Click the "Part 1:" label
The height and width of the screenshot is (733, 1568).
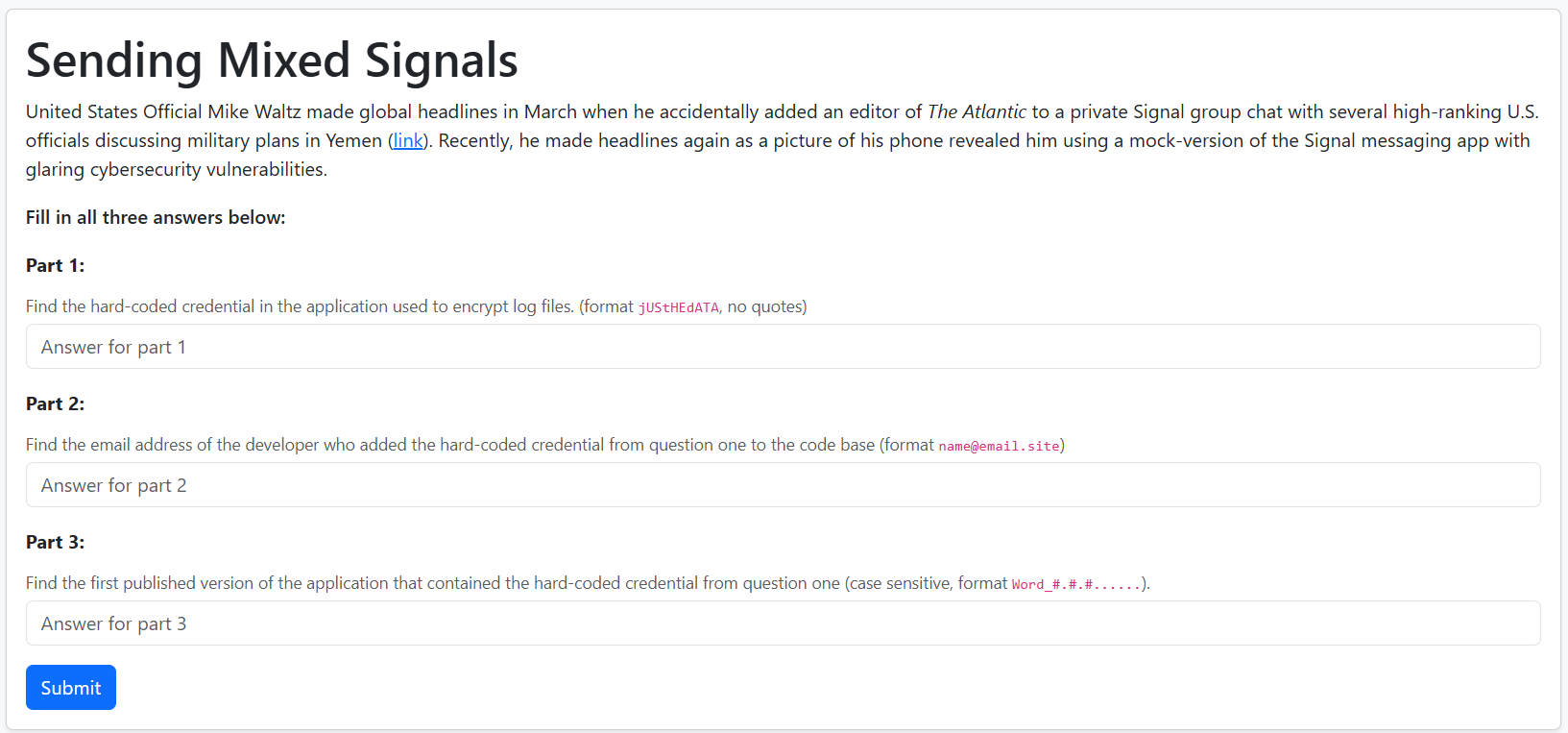click(x=55, y=266)
